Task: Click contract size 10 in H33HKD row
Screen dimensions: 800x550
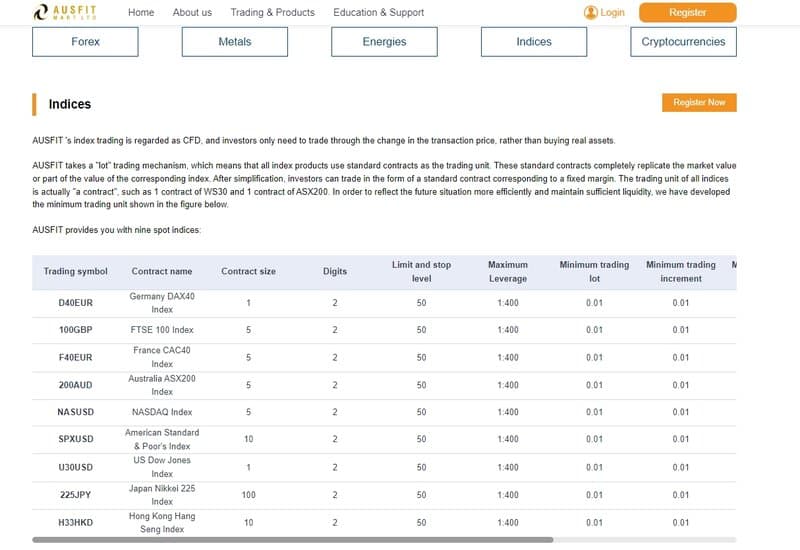Action: pyautogui.click(x=248, y=523)
